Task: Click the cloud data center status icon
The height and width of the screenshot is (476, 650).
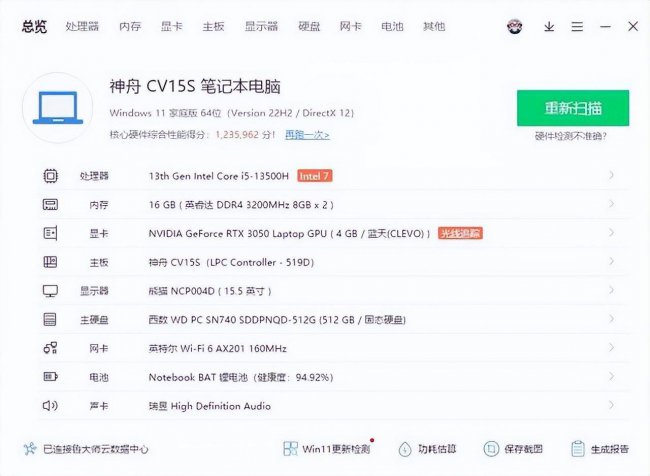Action: (30, 449)
